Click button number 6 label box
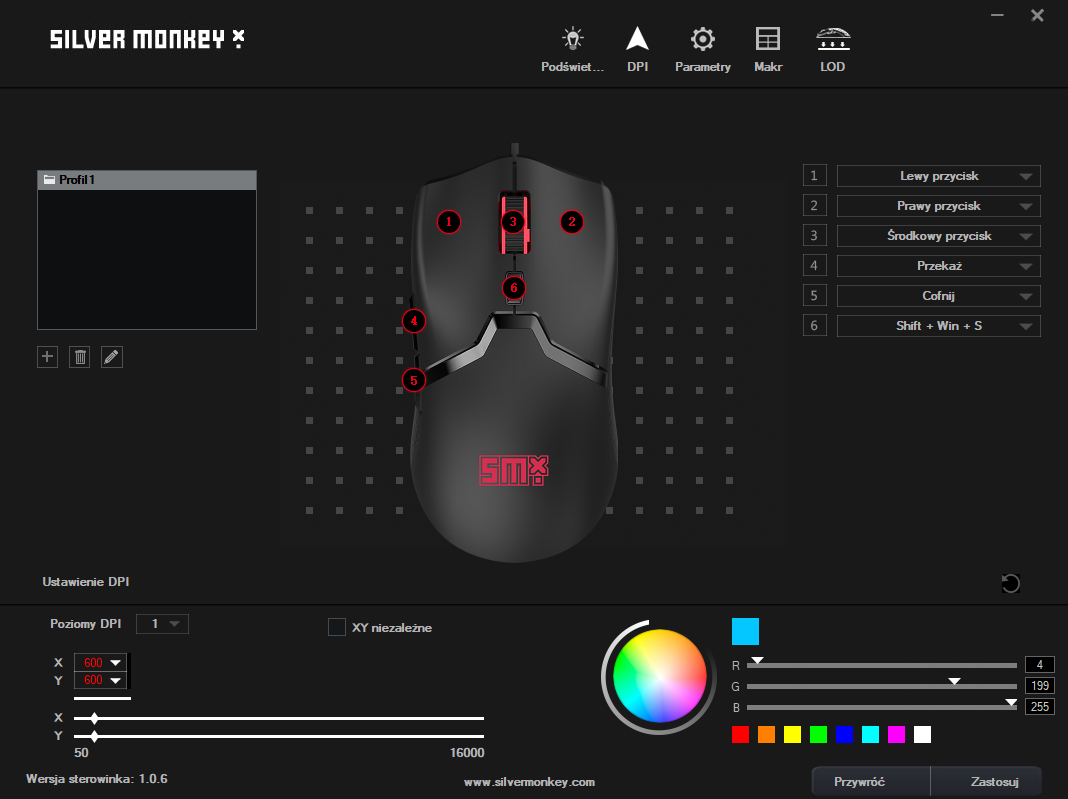The width and height of the screenshot is (1068, 799). pos(814,326)
